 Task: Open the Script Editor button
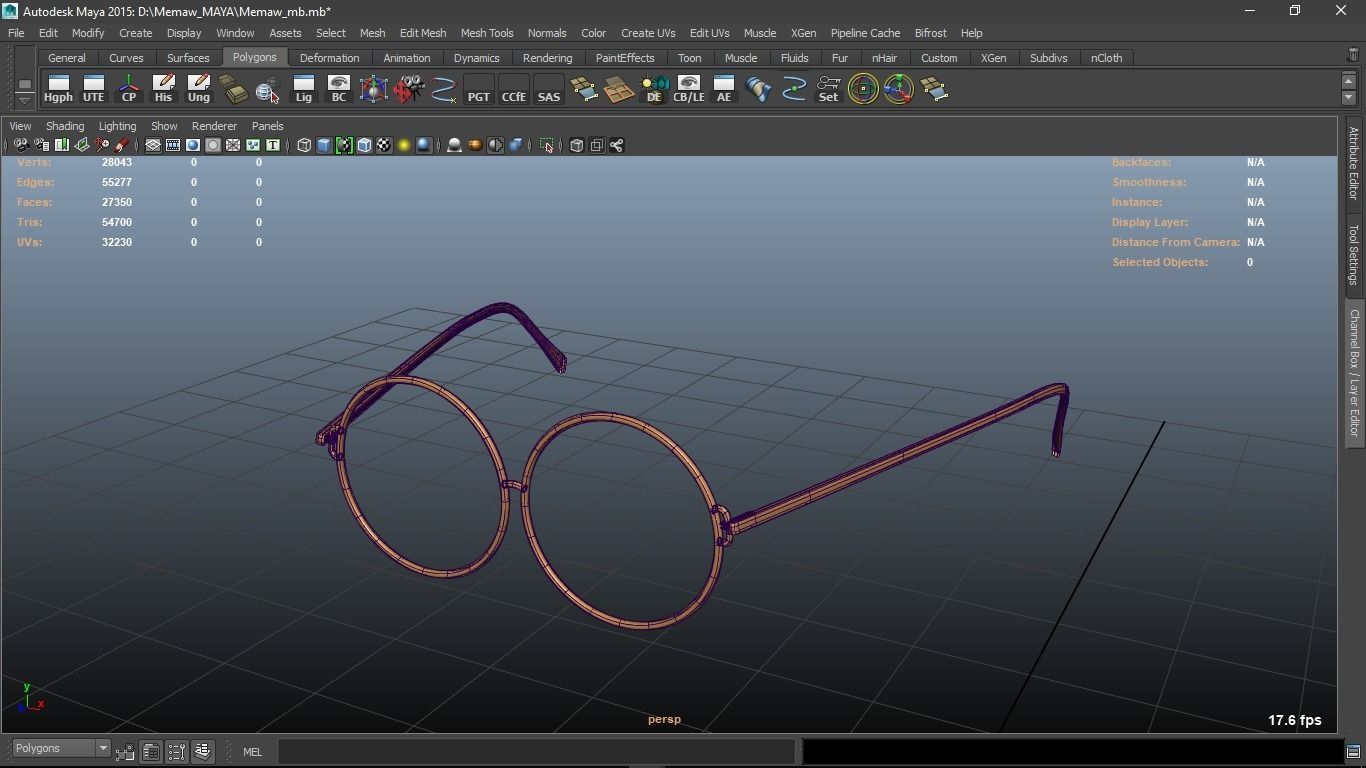pos(1354,751)
